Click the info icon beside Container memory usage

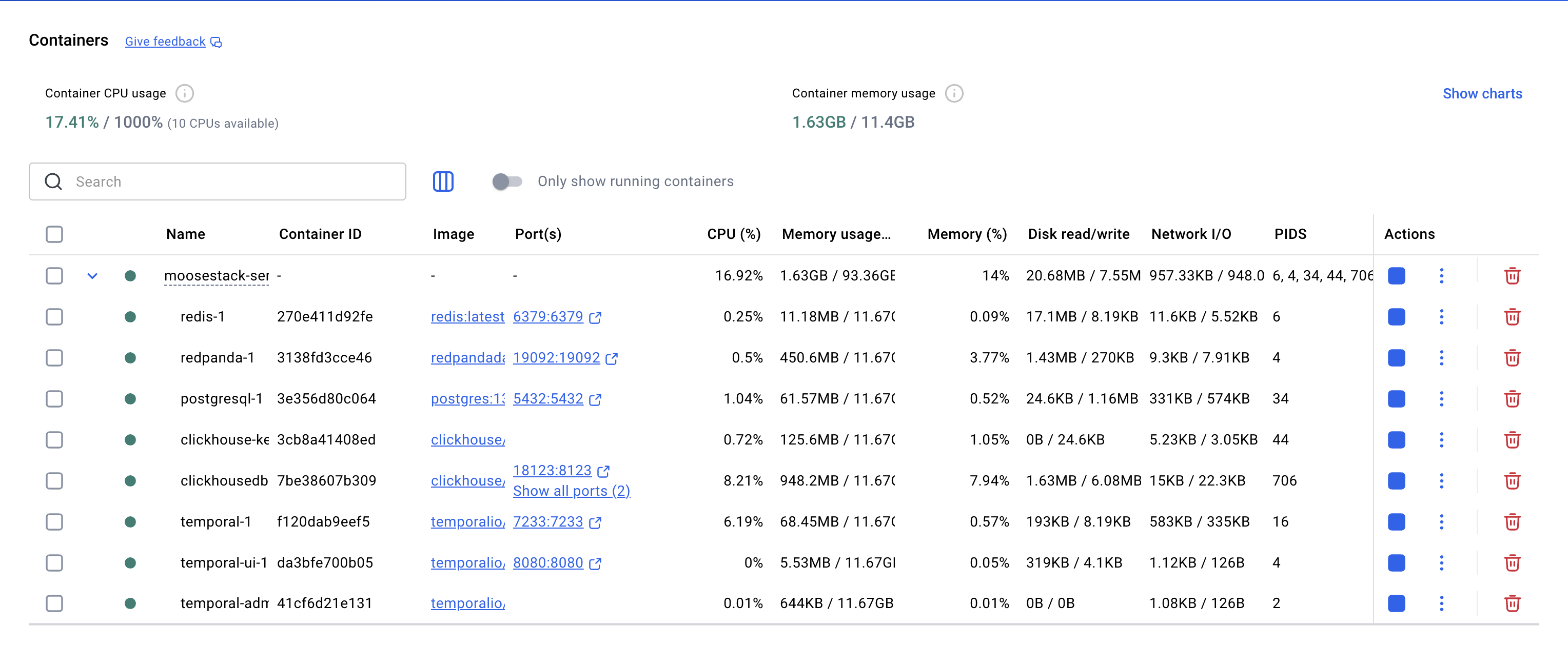point(954,93)
